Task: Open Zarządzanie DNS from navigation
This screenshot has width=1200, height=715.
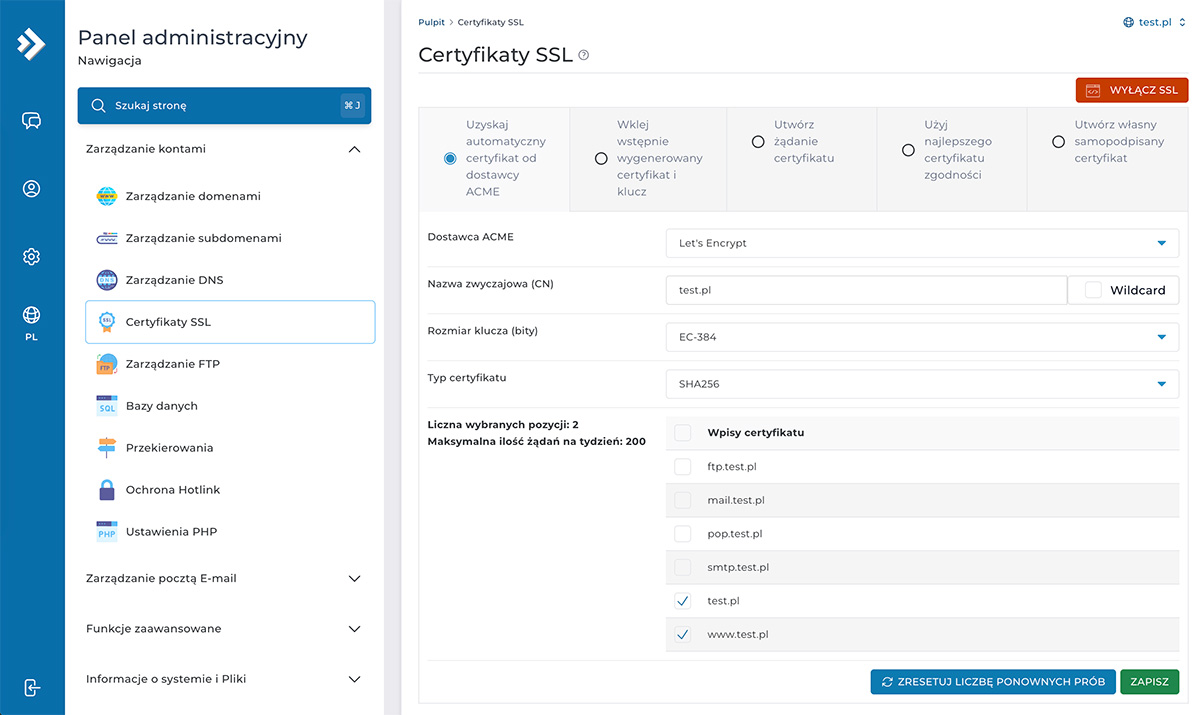Action: click(x=174, y=280)
